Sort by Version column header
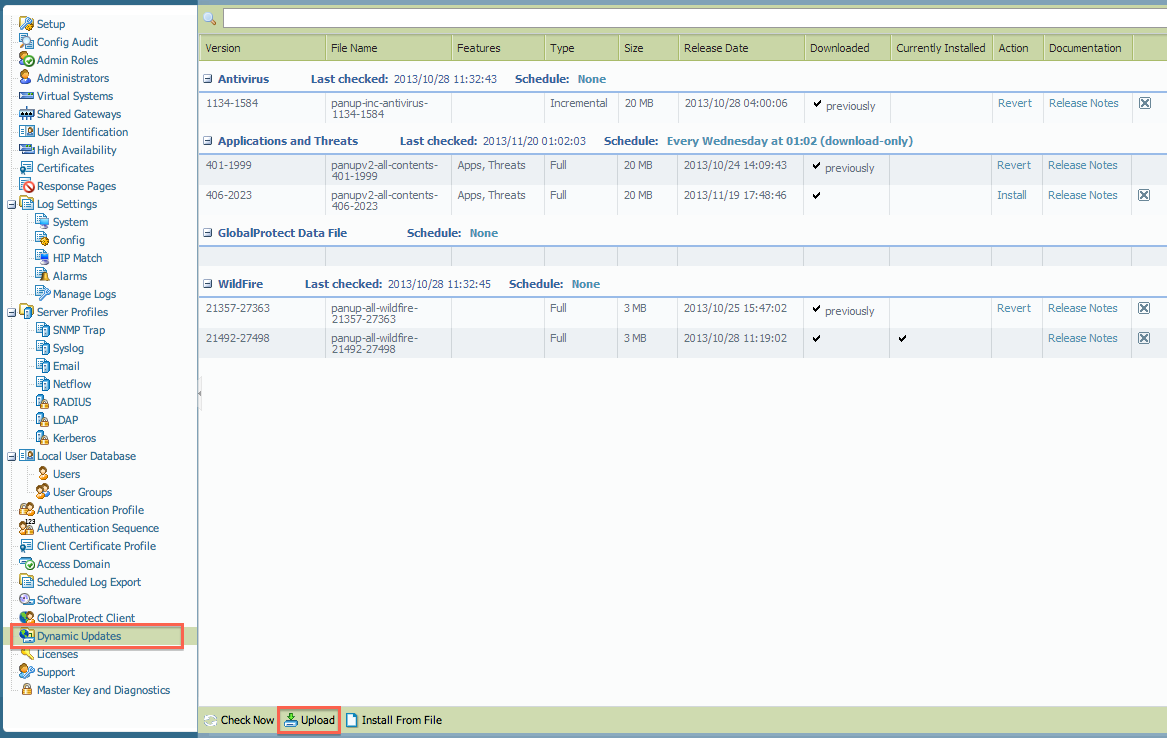The height and width of the screenshot is (738, 1167). (262, 48)
